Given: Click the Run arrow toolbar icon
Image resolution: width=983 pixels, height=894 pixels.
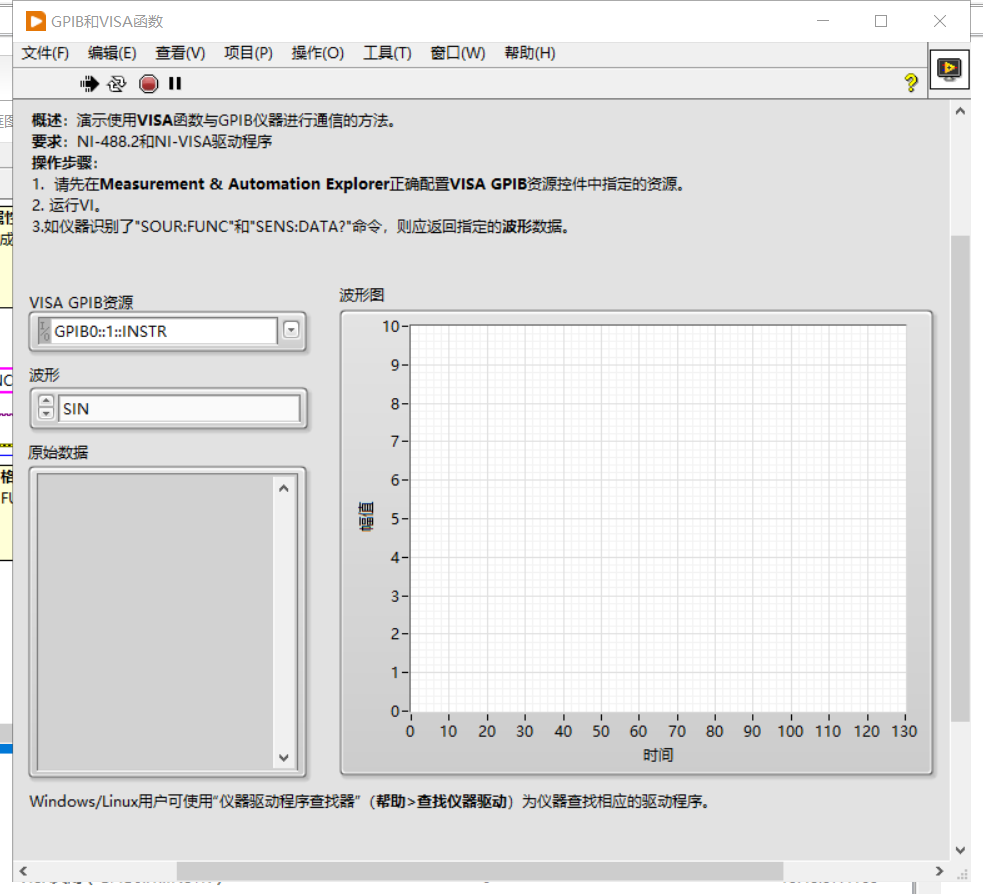Looking at the screenshot, I should click(x=90, y=83).
